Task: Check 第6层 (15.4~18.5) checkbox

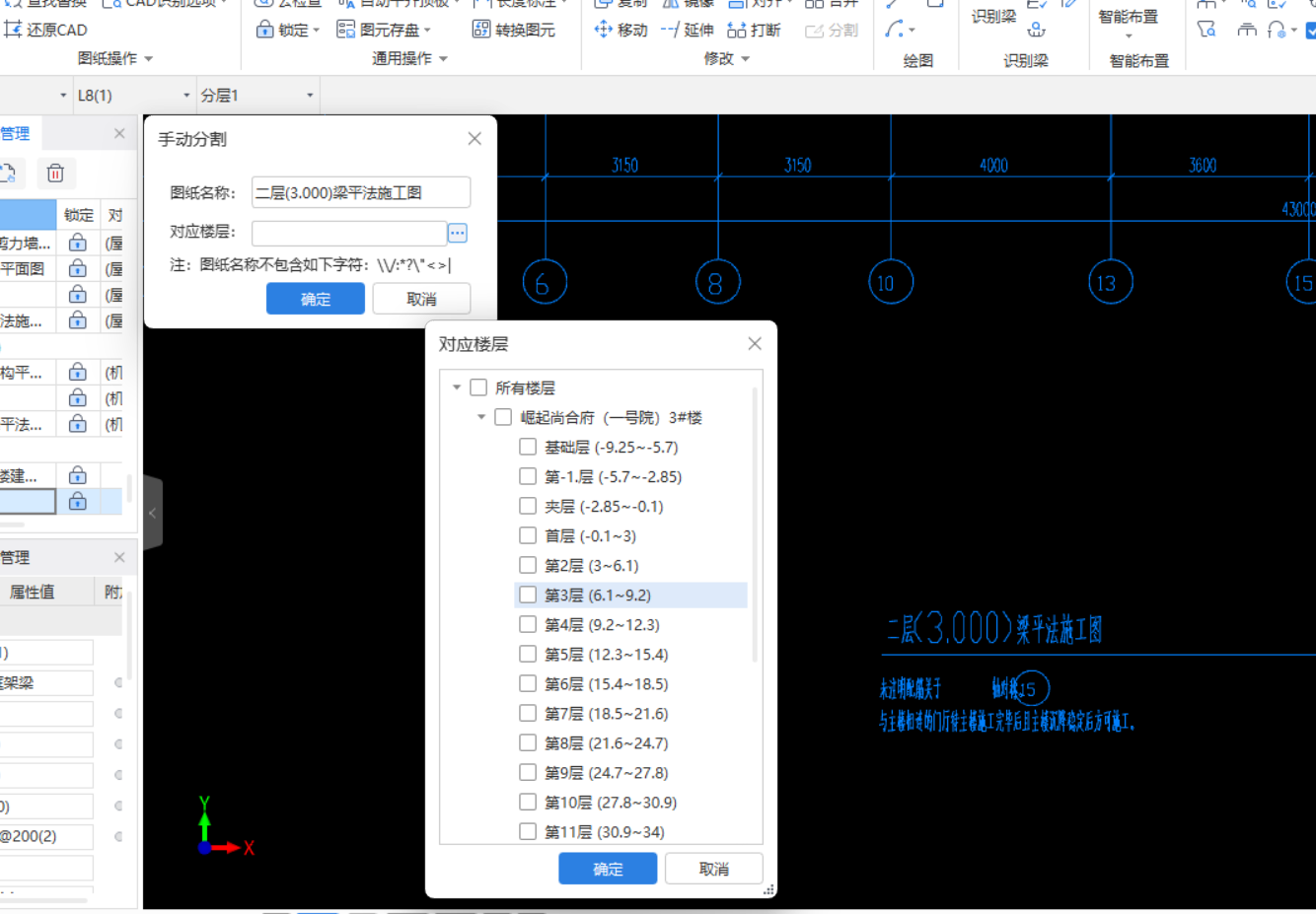Action: coord(528,683)
